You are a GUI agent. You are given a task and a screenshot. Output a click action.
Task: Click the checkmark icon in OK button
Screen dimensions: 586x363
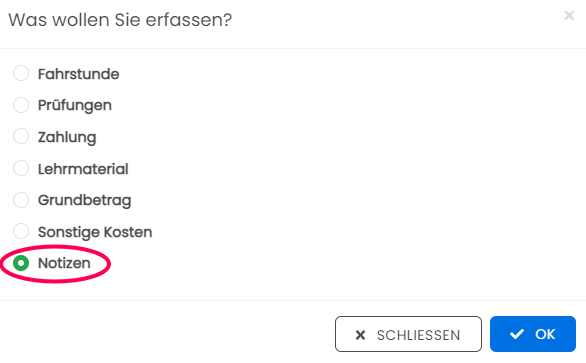[x=516, y=334]
